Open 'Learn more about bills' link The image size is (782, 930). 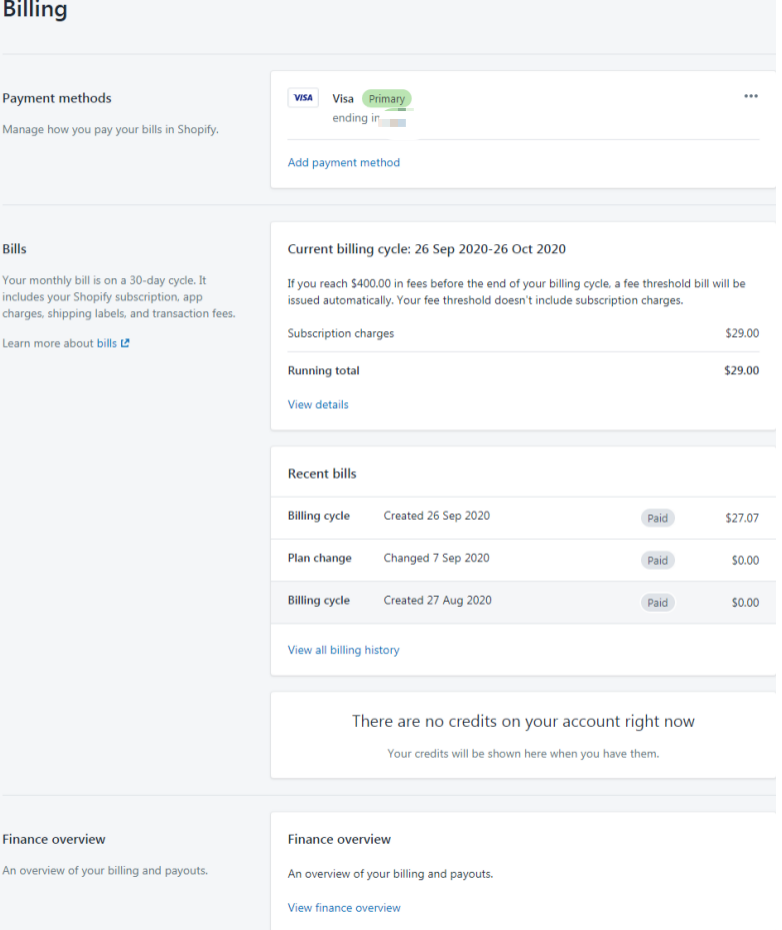(107, 343)
